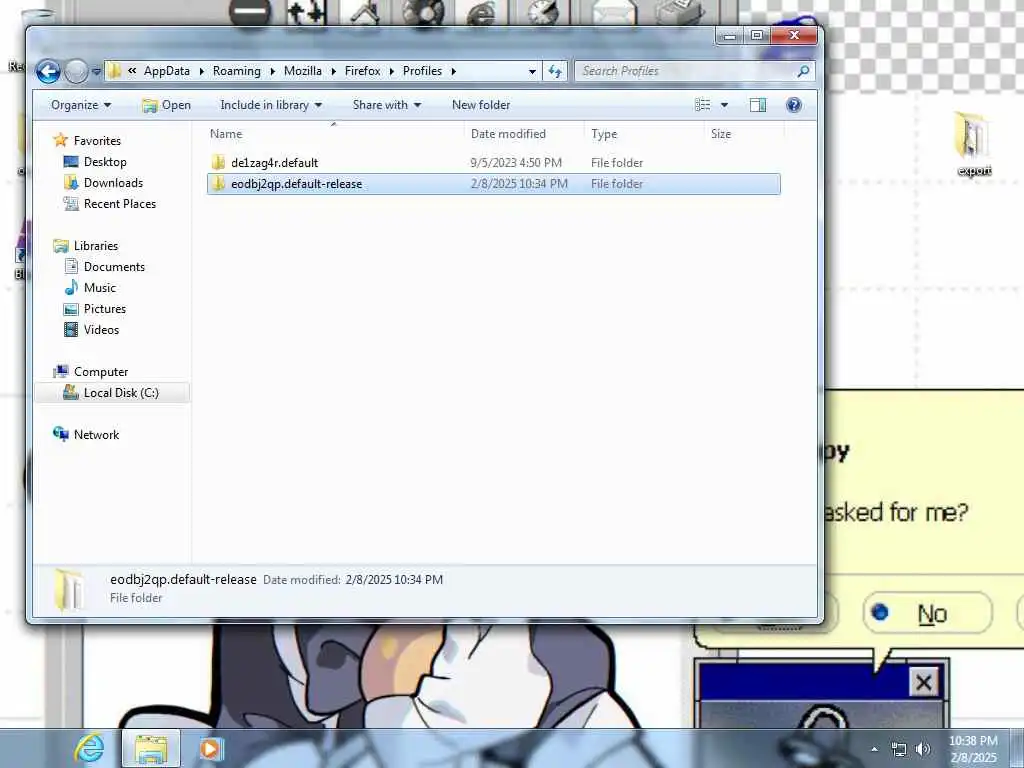Go back with the Explorer back arrow
The height and width of the screenshot is (768, 1024).
48,71
